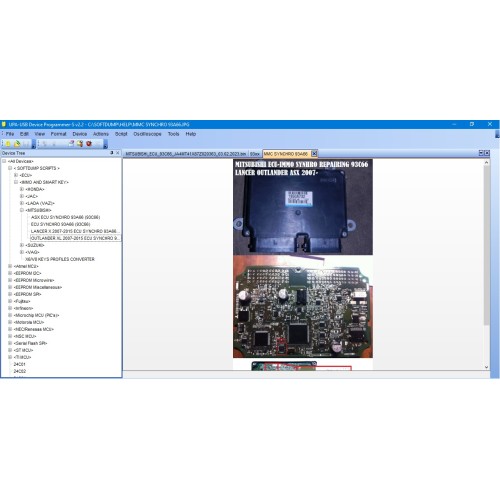This screenshot has width=500, height=500.
Task: Open the Tools menu
Action: click(173, 134)
